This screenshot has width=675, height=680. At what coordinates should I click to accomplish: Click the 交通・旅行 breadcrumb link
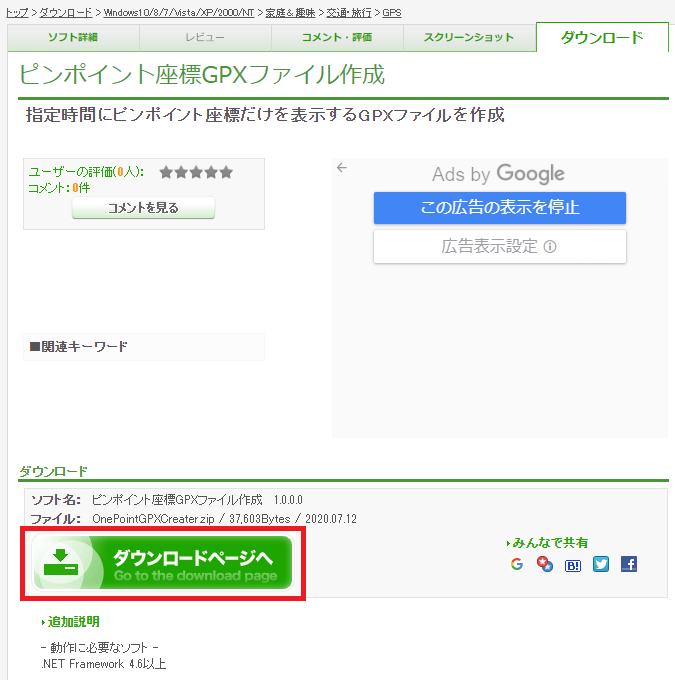(x=350, y=12)
